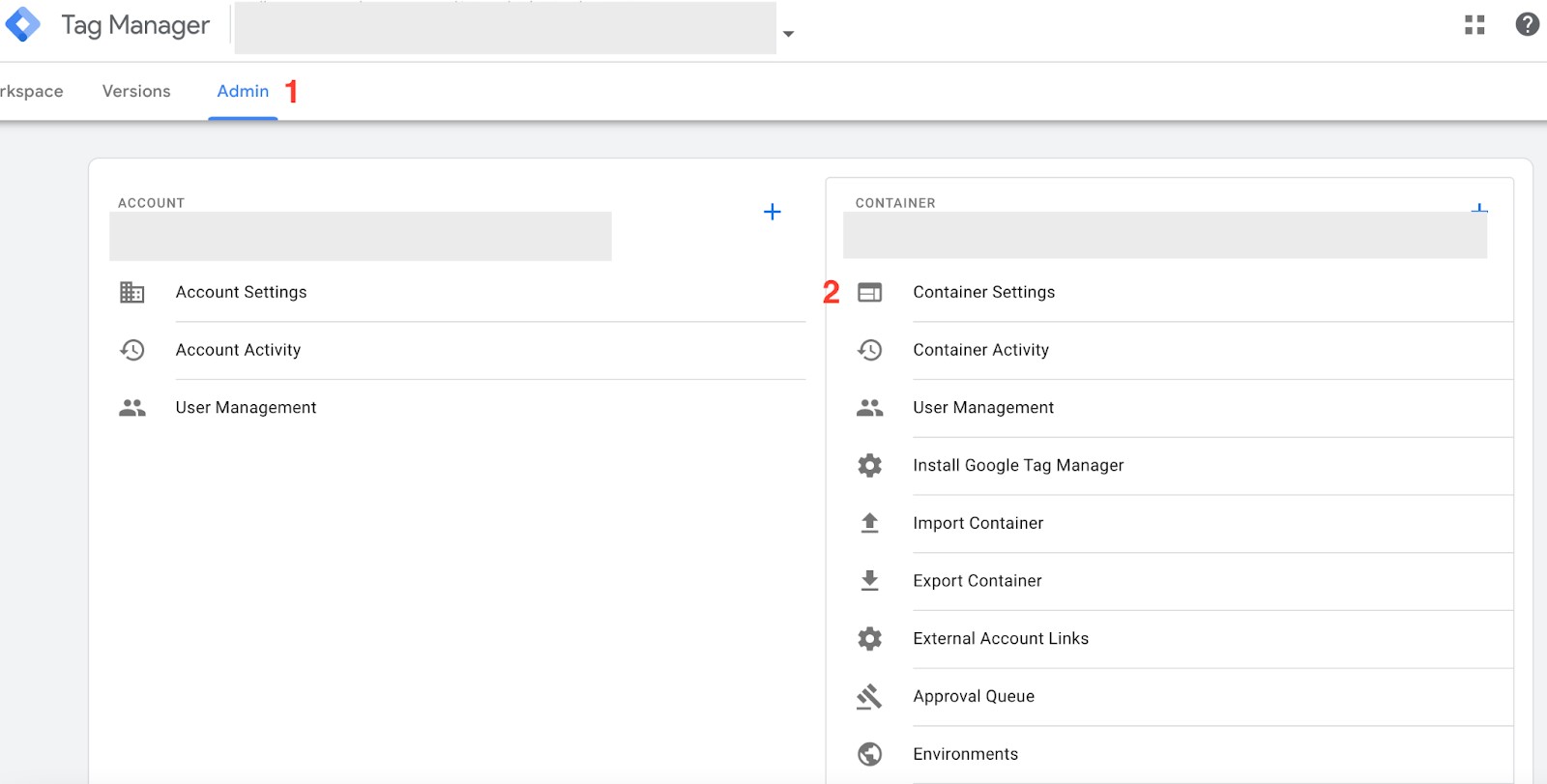Open Install Google Tag Manager
1547x784 pixels.
coord(1018,465)
